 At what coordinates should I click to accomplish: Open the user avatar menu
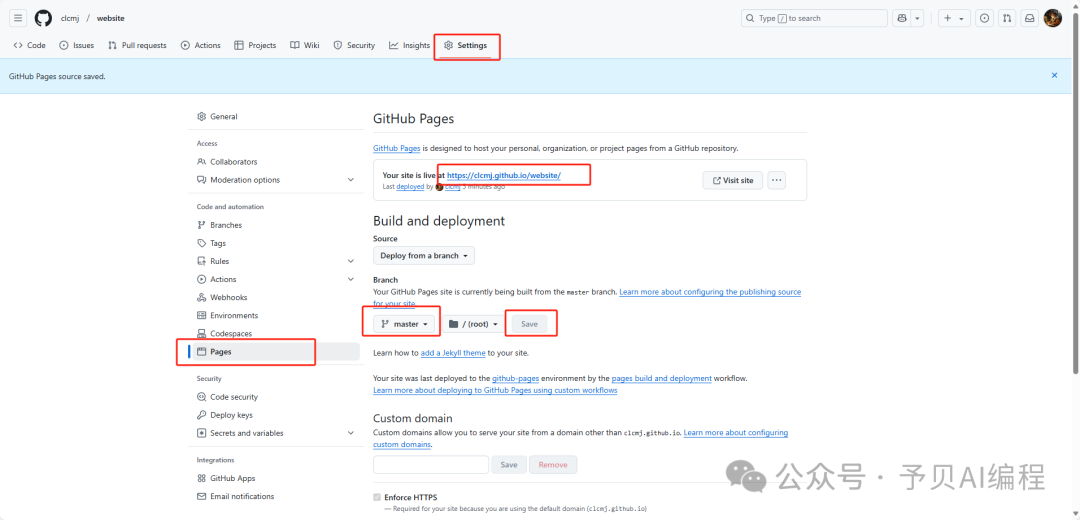click(x=1052, y=19)
